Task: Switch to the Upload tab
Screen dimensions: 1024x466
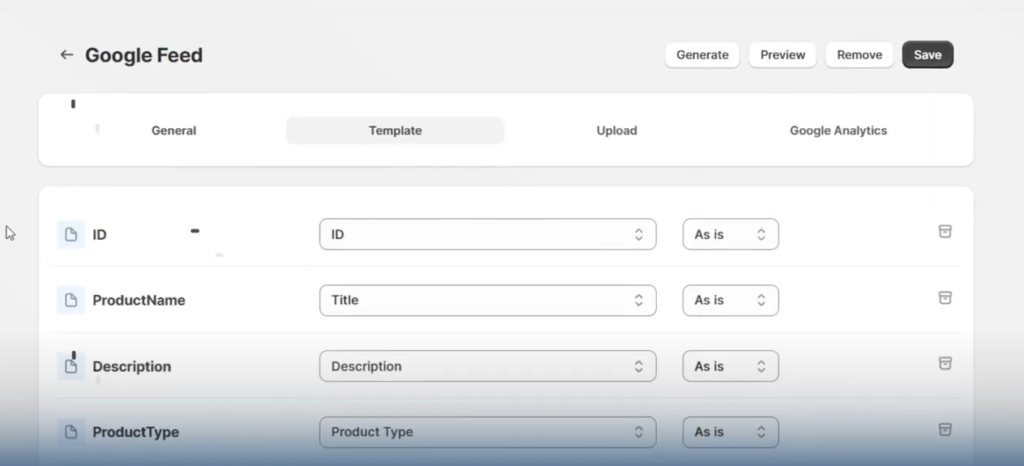Action: pos(616,131)
